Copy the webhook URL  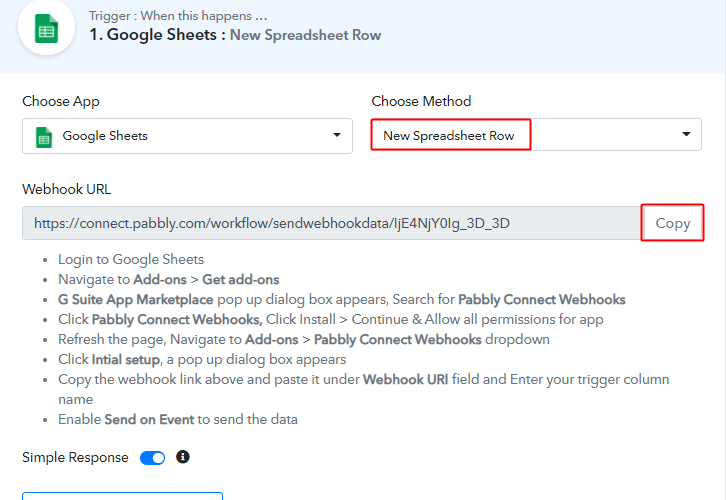(672, 223)
